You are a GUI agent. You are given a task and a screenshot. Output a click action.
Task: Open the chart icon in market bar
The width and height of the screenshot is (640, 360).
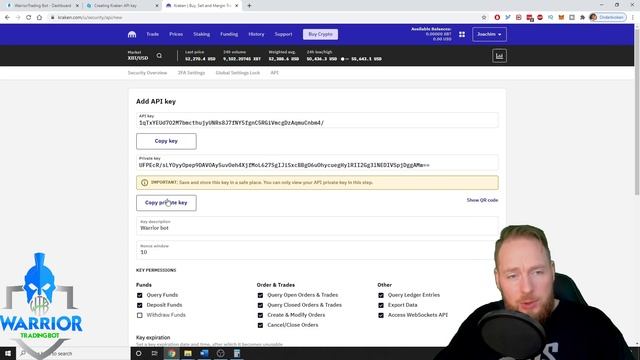click(x=499, y=56)
